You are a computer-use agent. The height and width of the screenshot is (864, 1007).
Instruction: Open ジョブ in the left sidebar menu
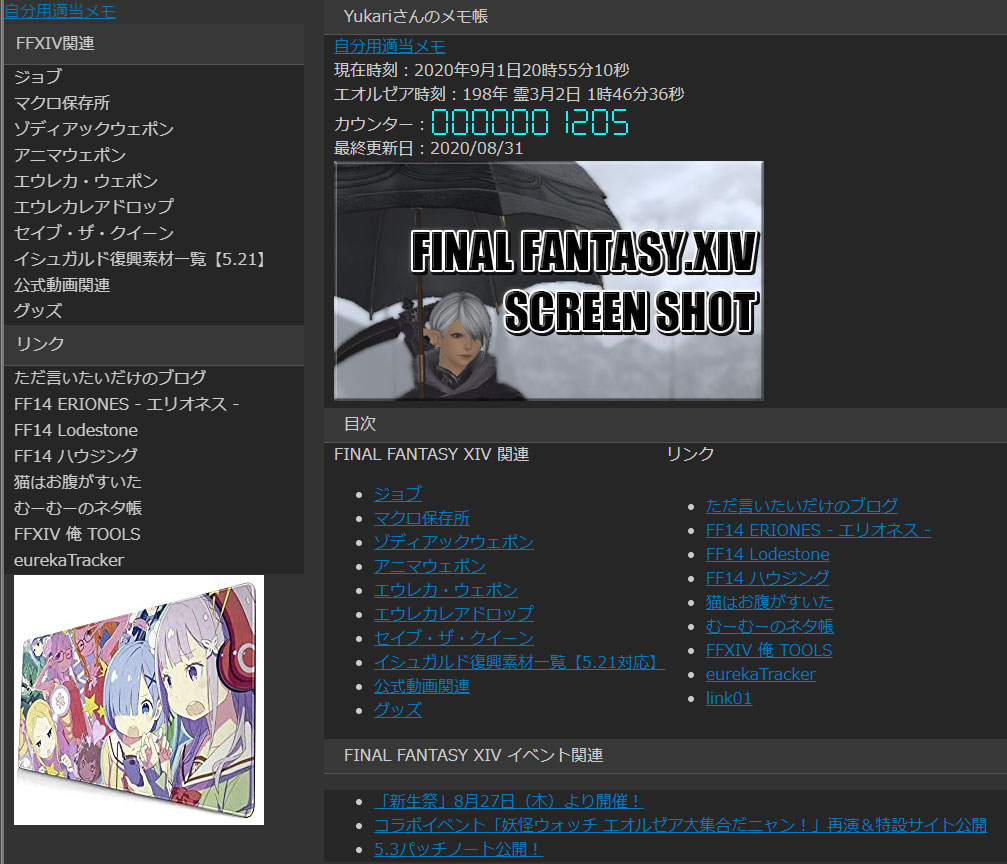[x=38, y=76]
